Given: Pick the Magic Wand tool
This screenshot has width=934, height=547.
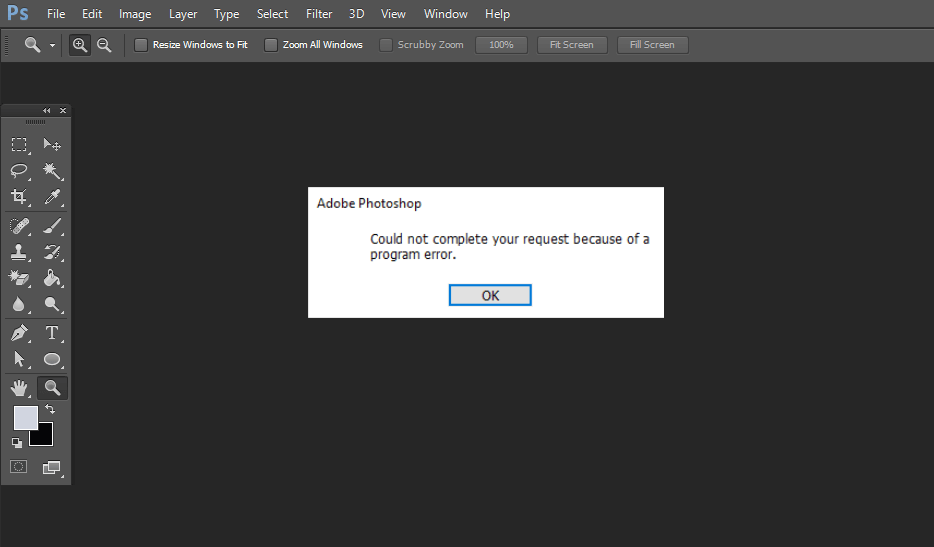Looking at the screenshot, I should [x=52, y=171].
